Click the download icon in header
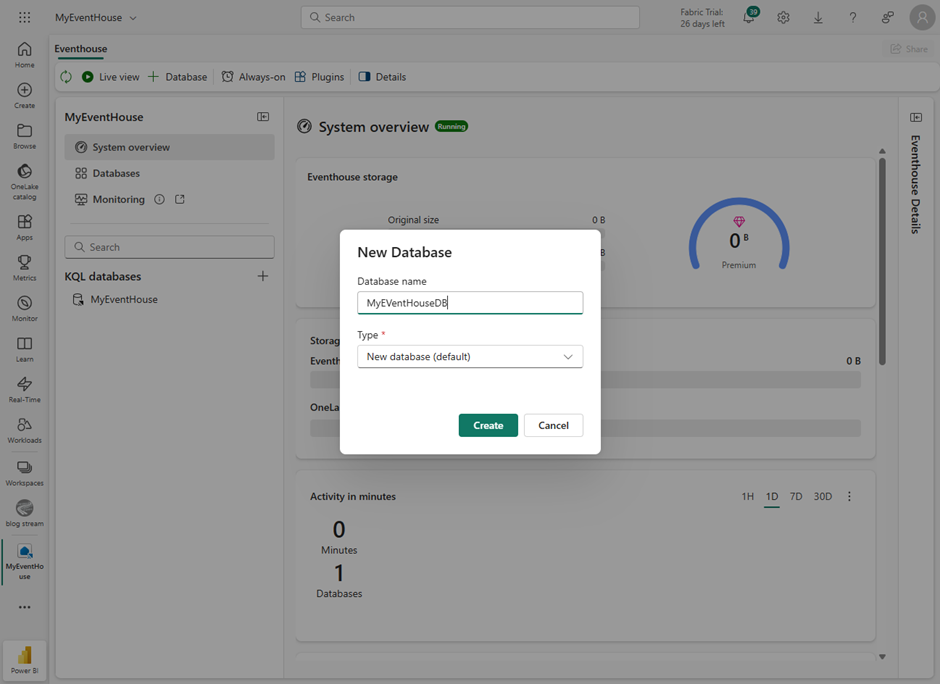This screenshot has height=684, width=940. click(818, 18)
